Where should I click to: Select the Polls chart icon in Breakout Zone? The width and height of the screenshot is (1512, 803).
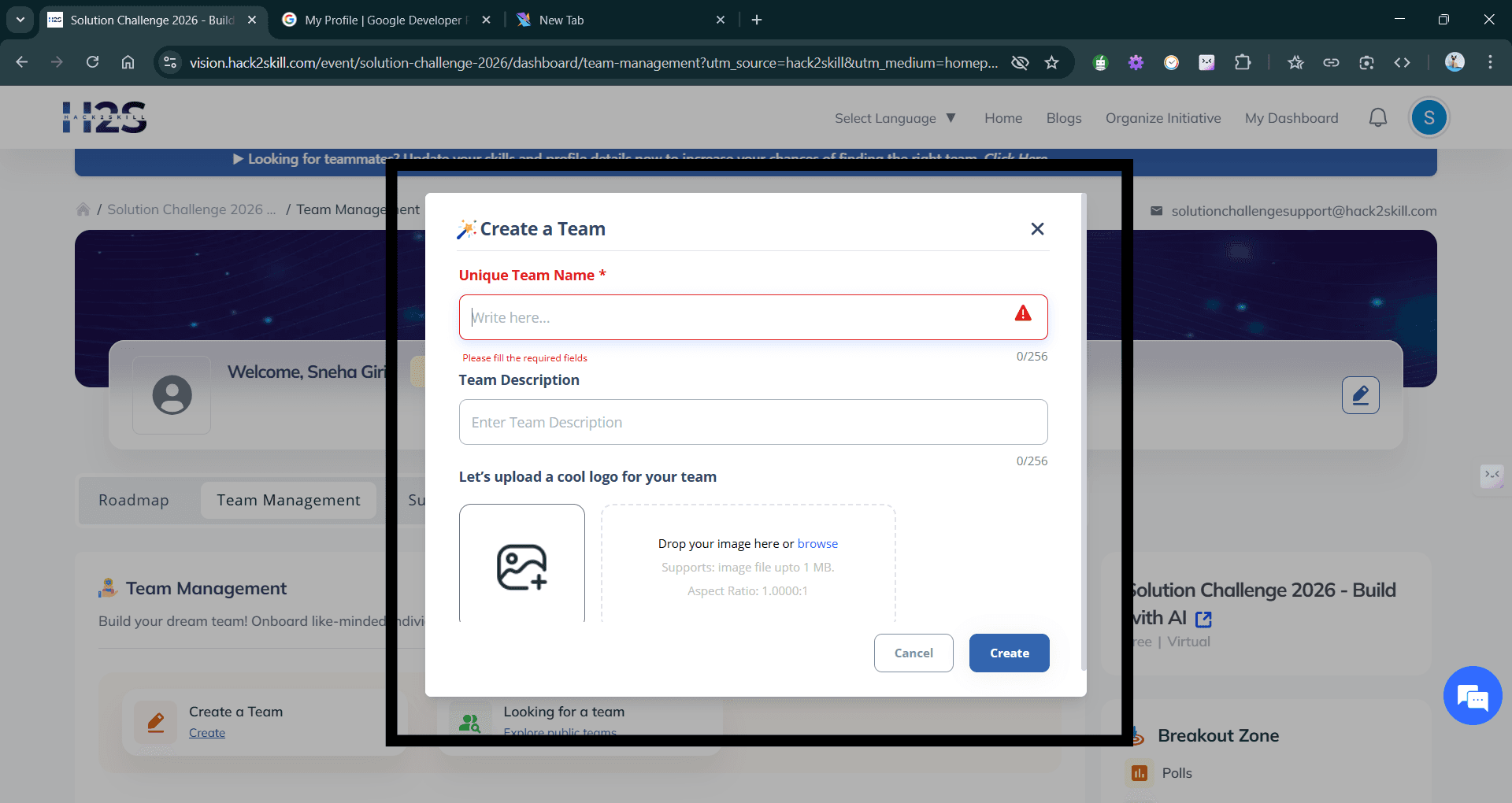tap(1138, 772)
